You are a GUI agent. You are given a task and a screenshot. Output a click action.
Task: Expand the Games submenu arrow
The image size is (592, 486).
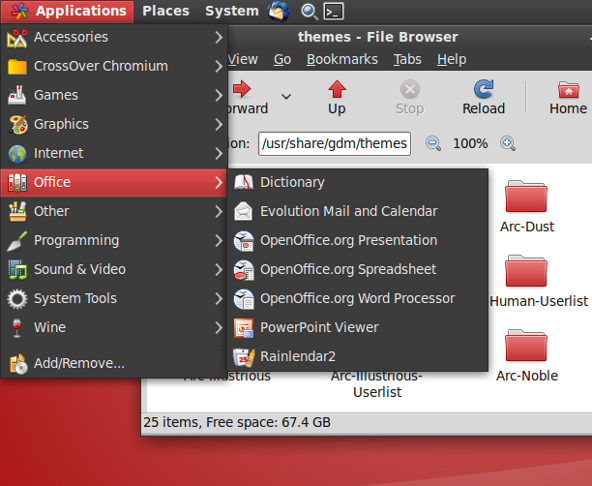tap(219, 96)
